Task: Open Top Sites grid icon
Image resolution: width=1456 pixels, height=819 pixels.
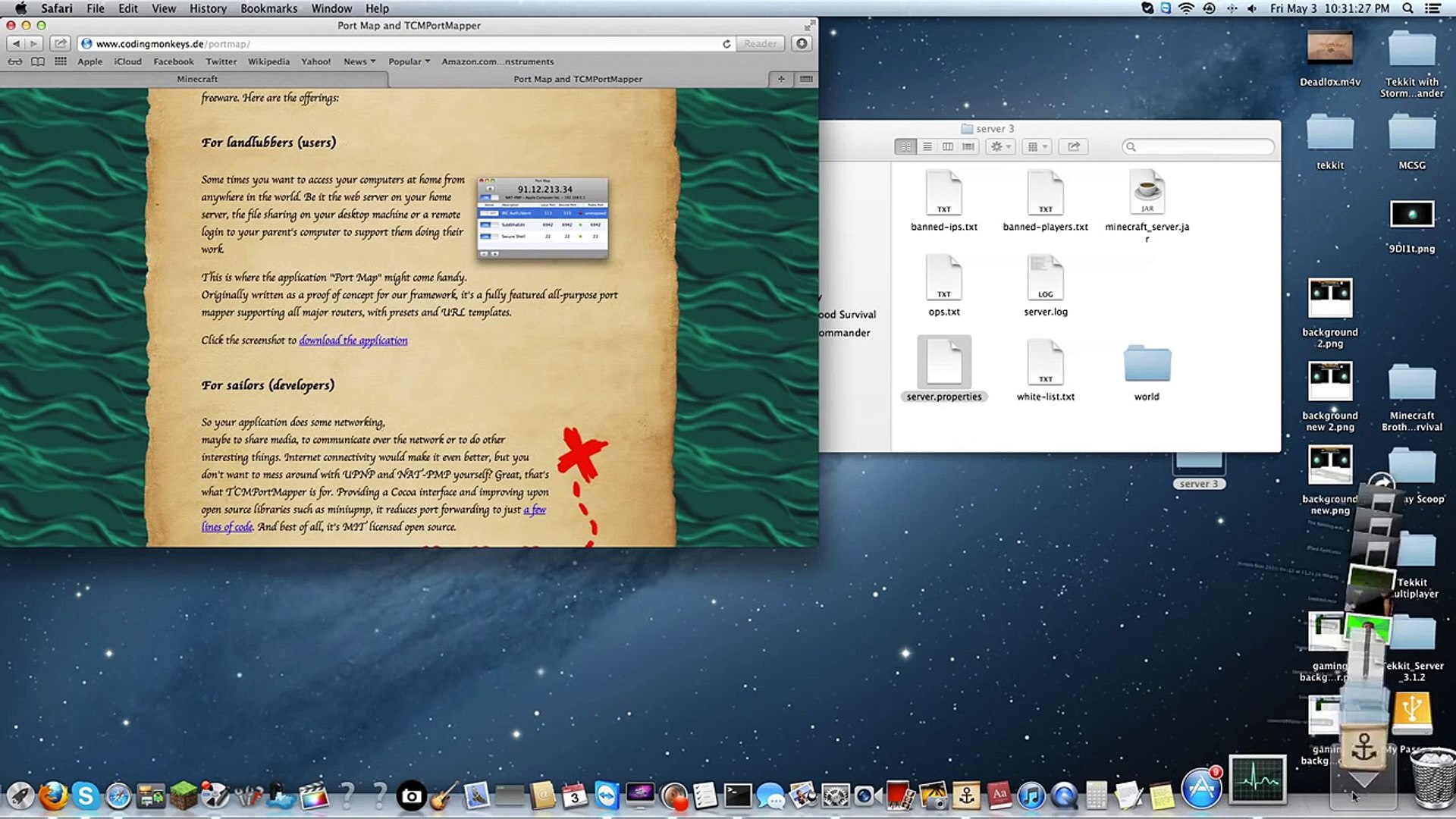Action: (61, 61)
